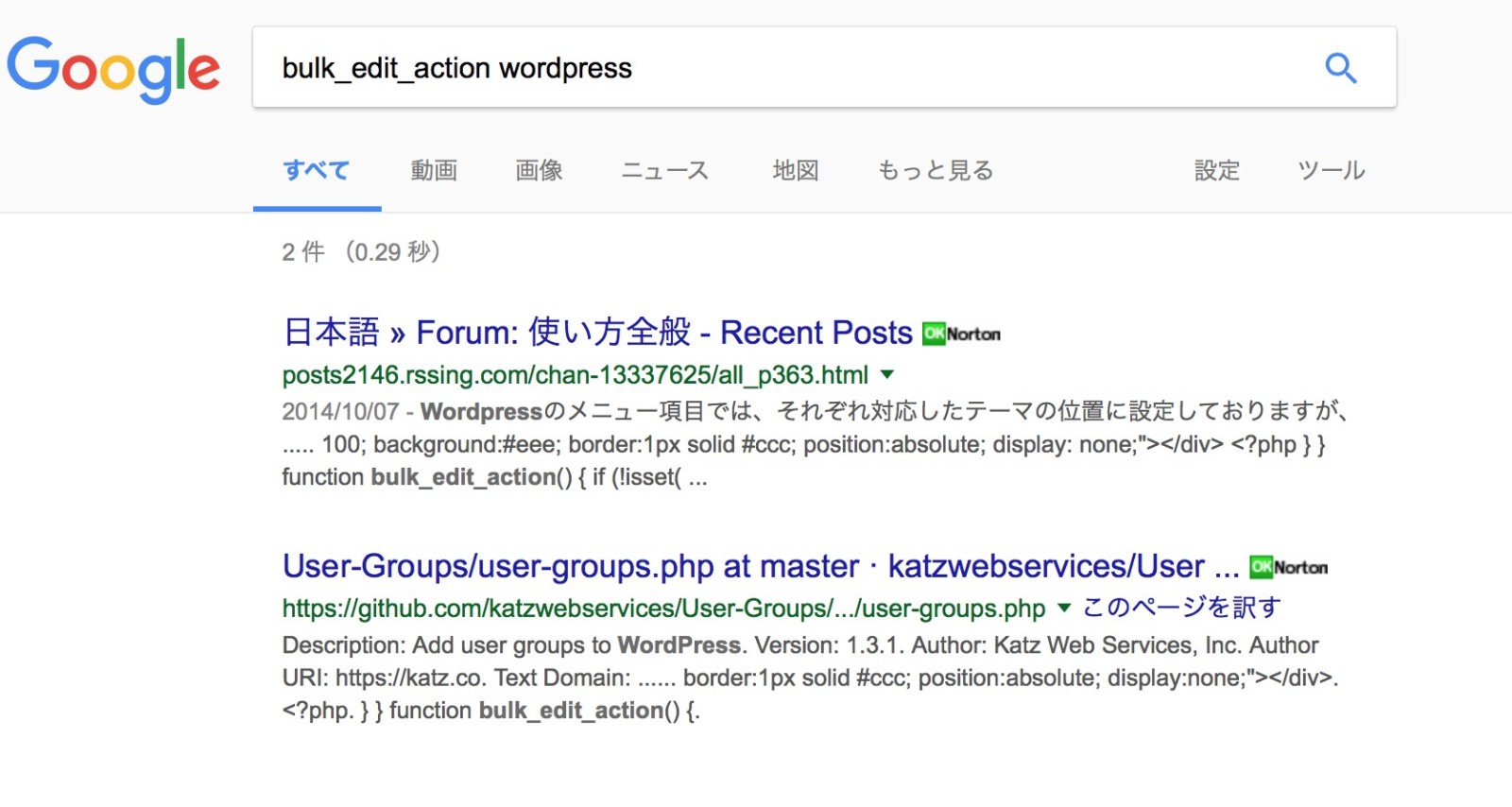Click the result count 2 件 (0.29 秒)
This screenshot has width=1512, height=807.
coord(362,251)
